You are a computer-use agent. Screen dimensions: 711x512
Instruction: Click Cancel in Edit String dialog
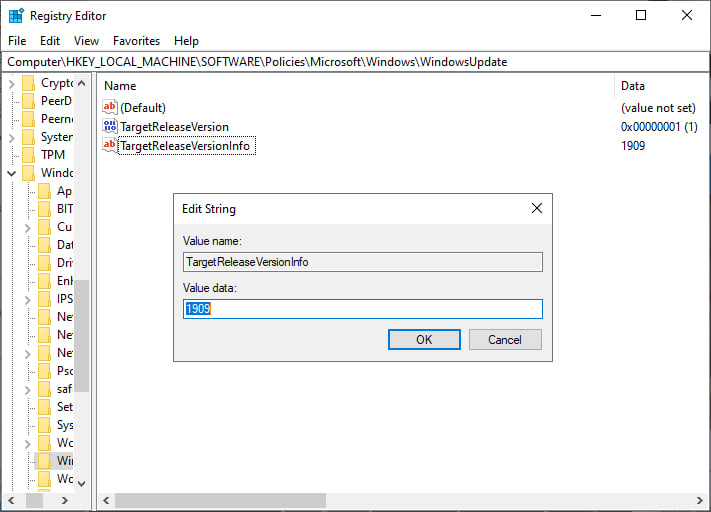(x=505, y=339)
